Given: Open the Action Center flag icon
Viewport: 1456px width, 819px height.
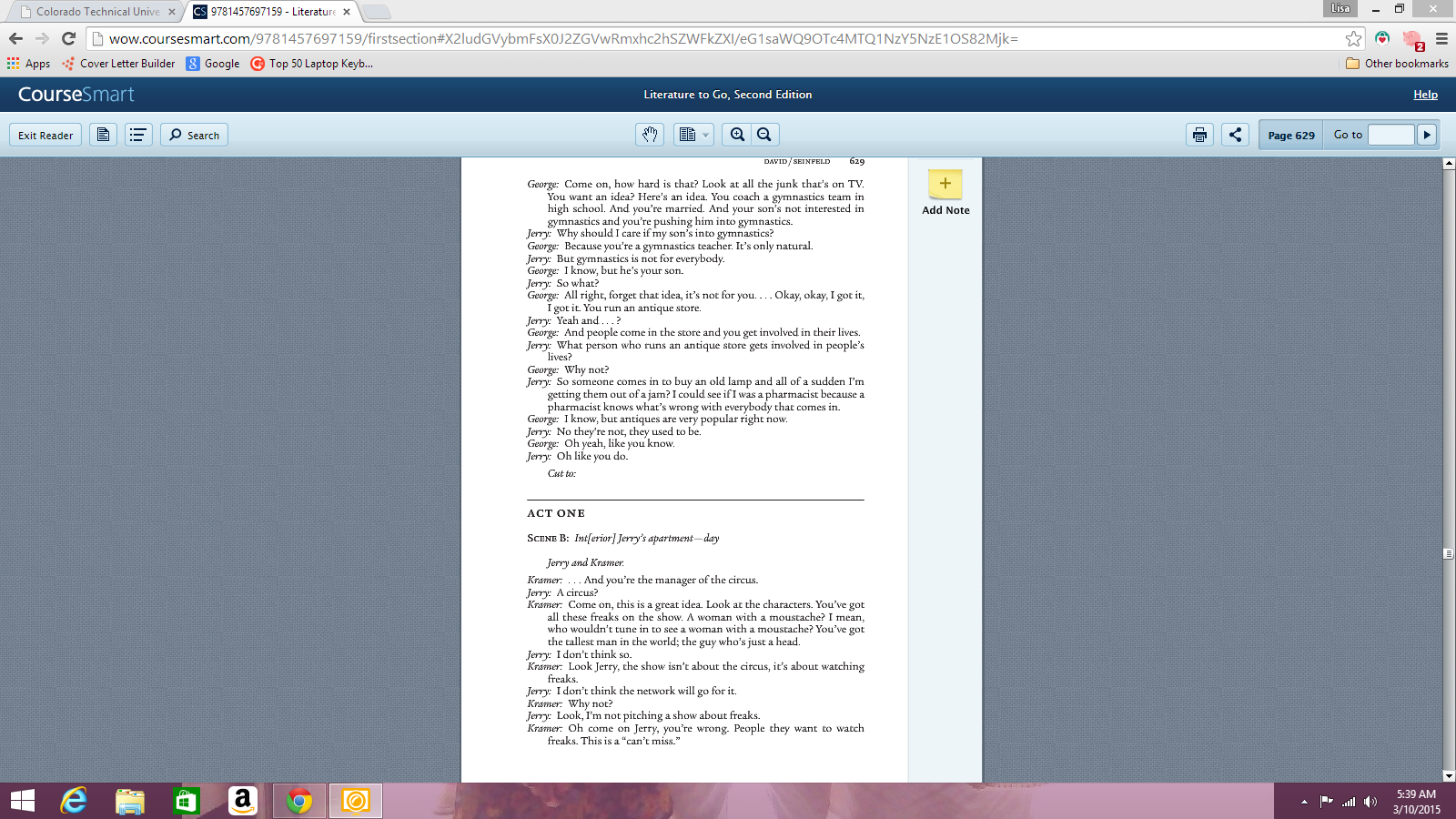Looking at the screenshot, I should (x=1326, y=802).
